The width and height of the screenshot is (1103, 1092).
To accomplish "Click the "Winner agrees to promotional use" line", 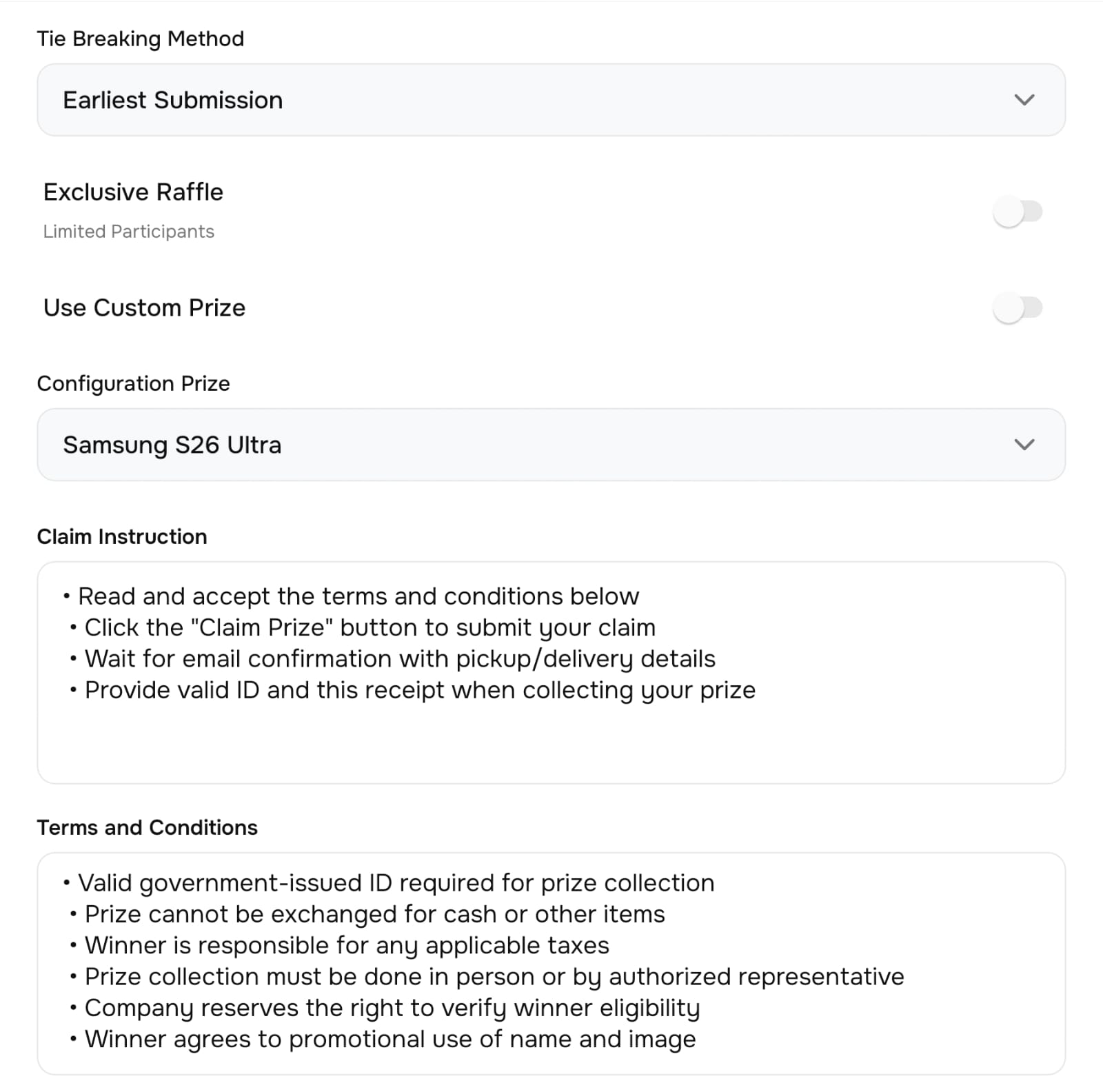I will [x=390, y=1039].
